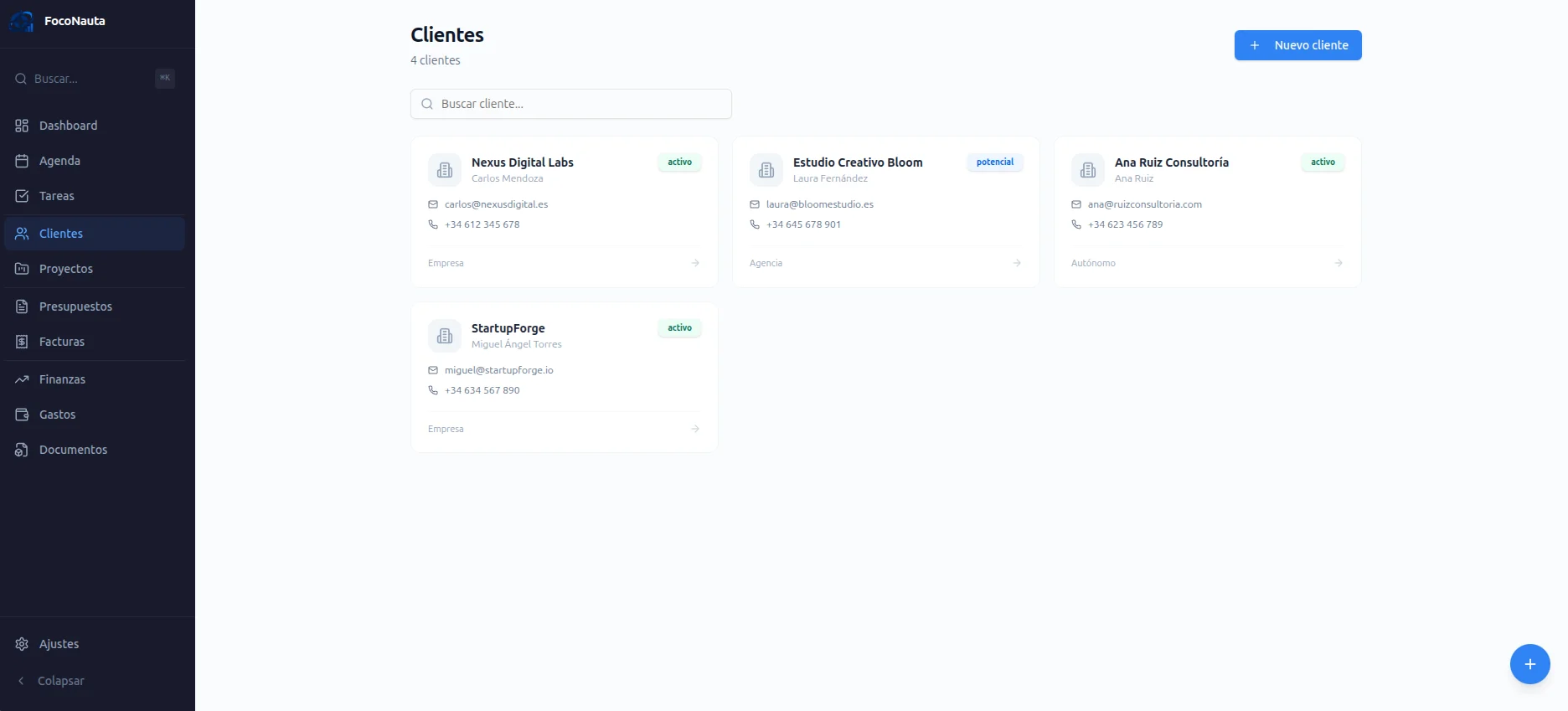Select Documentos menu item
1568x711 pixels.
coord(73,450)
